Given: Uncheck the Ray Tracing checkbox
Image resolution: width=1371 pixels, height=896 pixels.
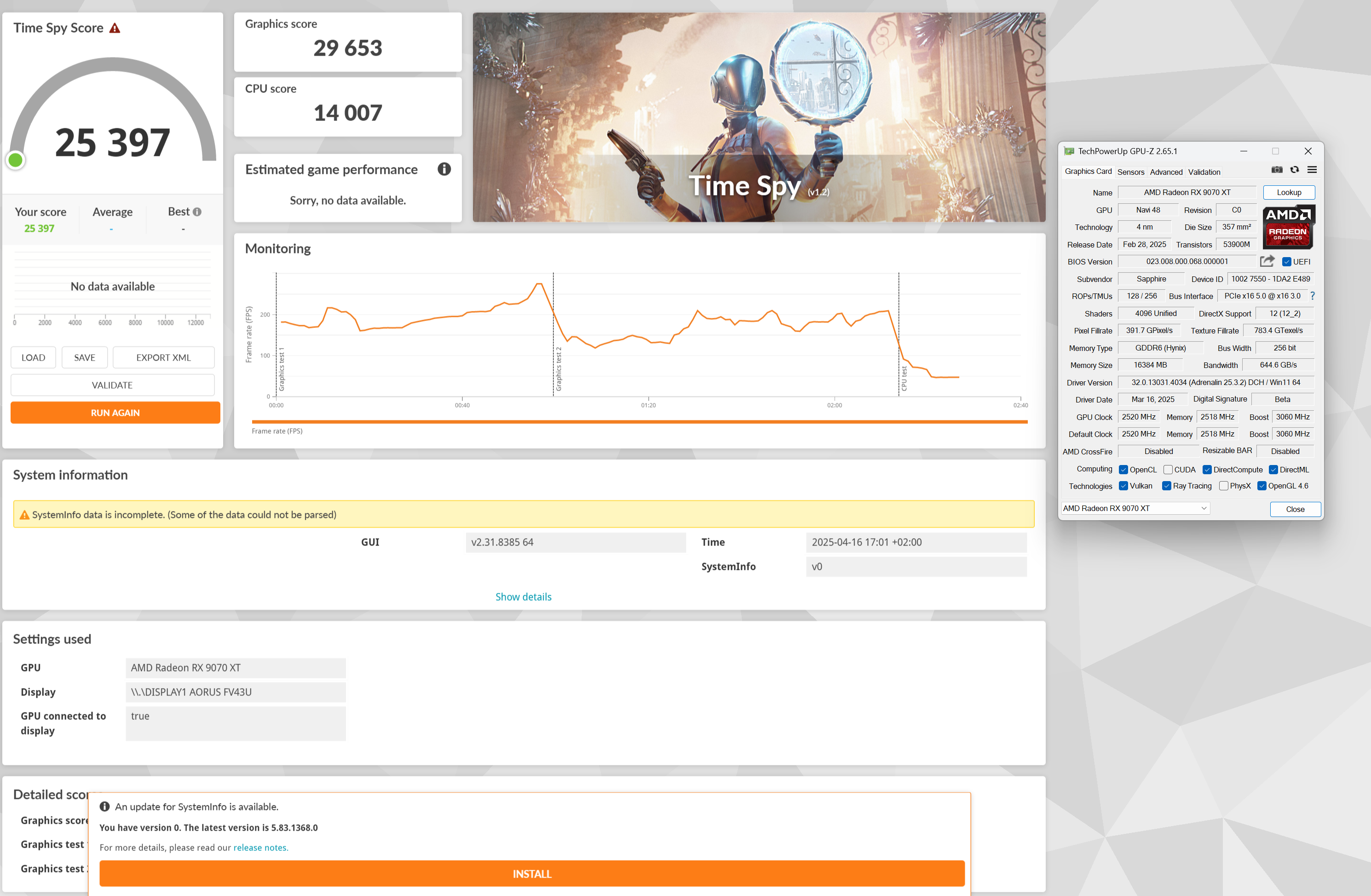Looking at the screenshot, I should click(x=1167, y=486).
